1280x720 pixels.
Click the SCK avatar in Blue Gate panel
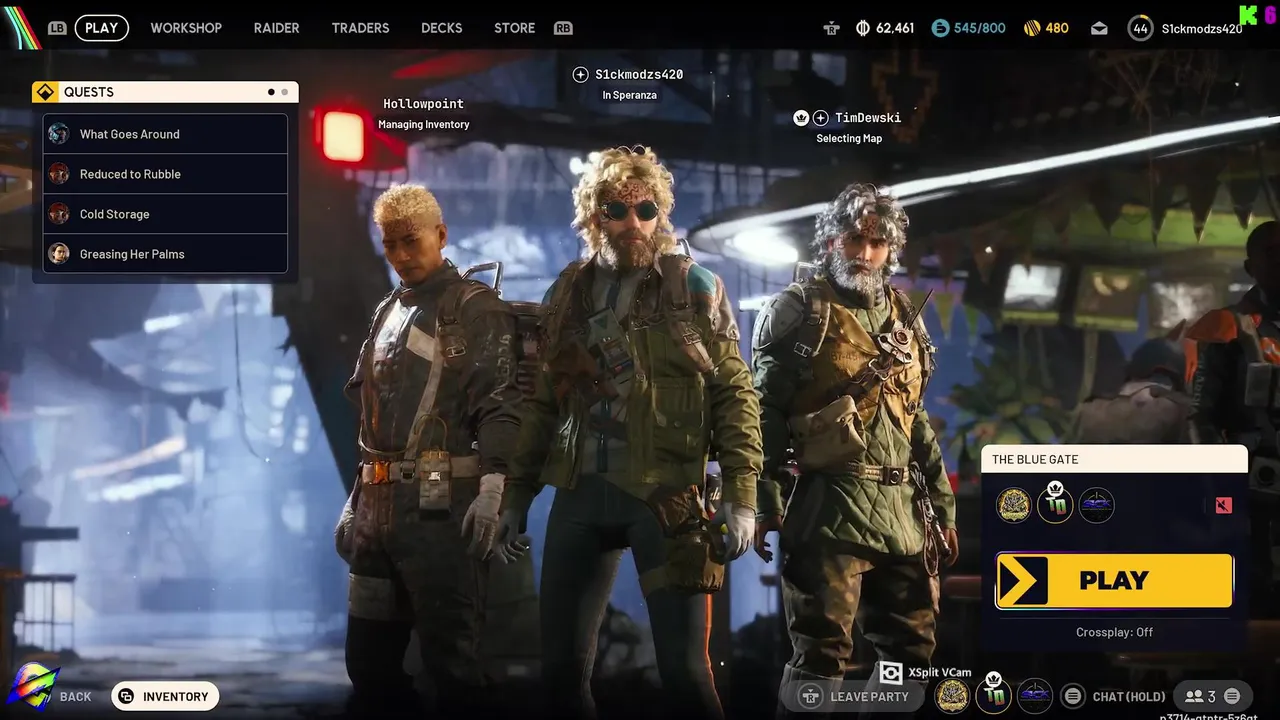click(1096, 505)
